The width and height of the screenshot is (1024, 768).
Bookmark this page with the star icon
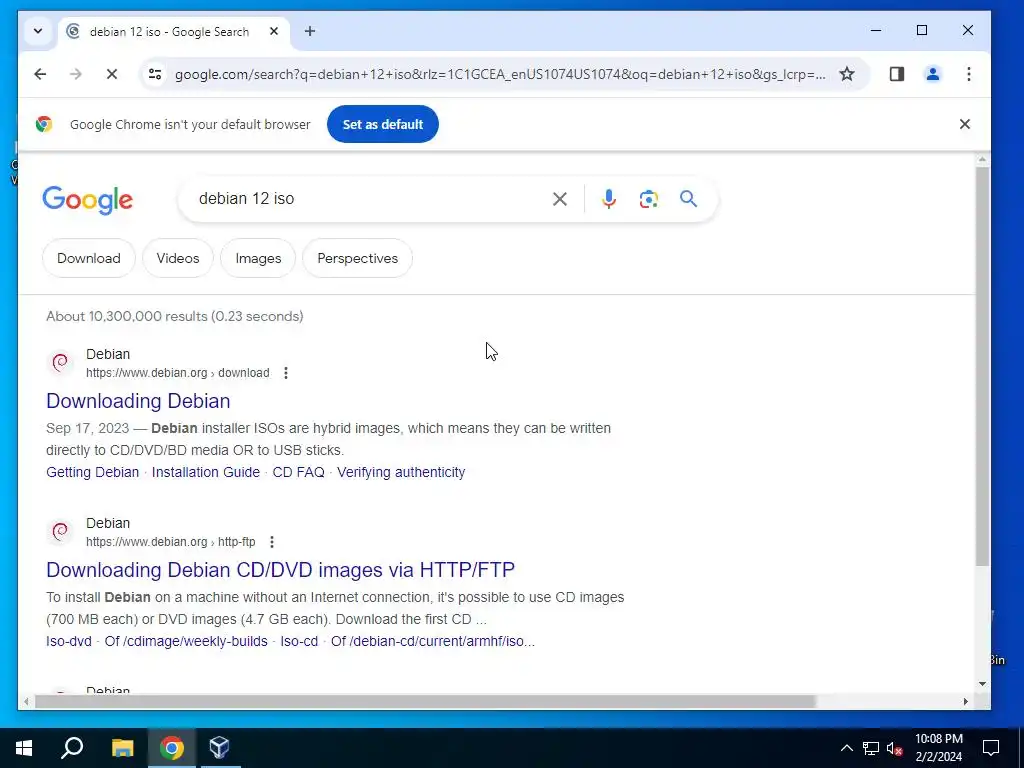coord(847,74)
